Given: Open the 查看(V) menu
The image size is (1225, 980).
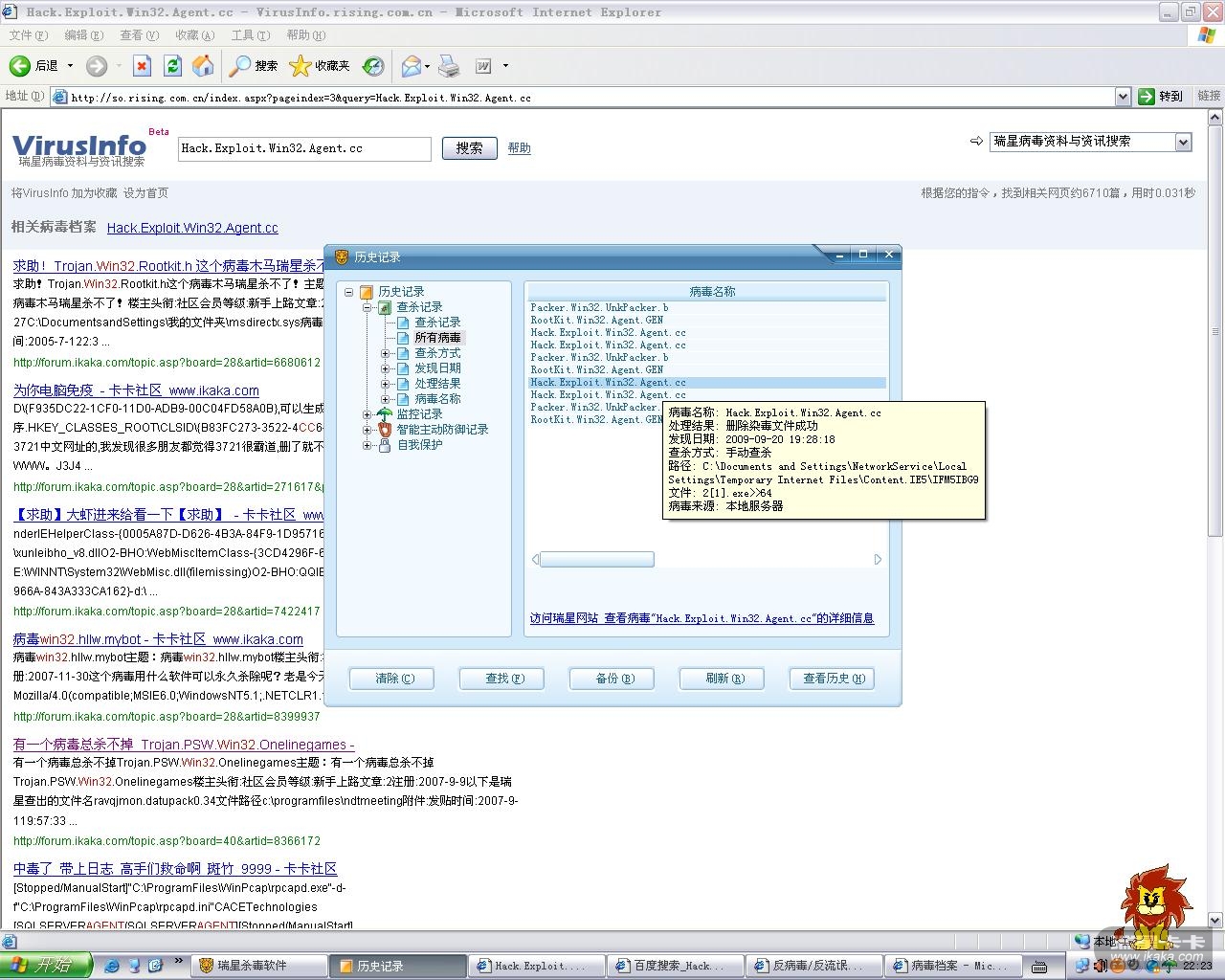Looking at the screenshot, I should pyautogui.click(x=139, y=35).
